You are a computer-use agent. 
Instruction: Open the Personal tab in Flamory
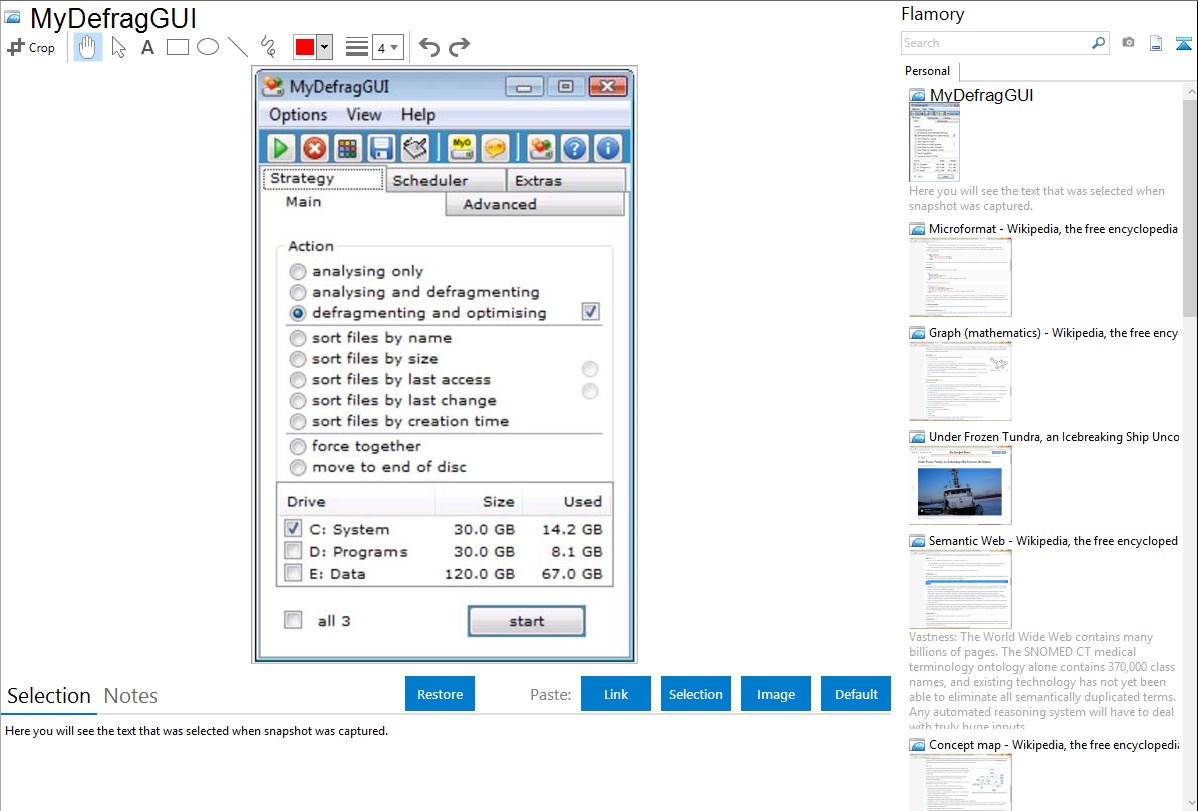928,71
